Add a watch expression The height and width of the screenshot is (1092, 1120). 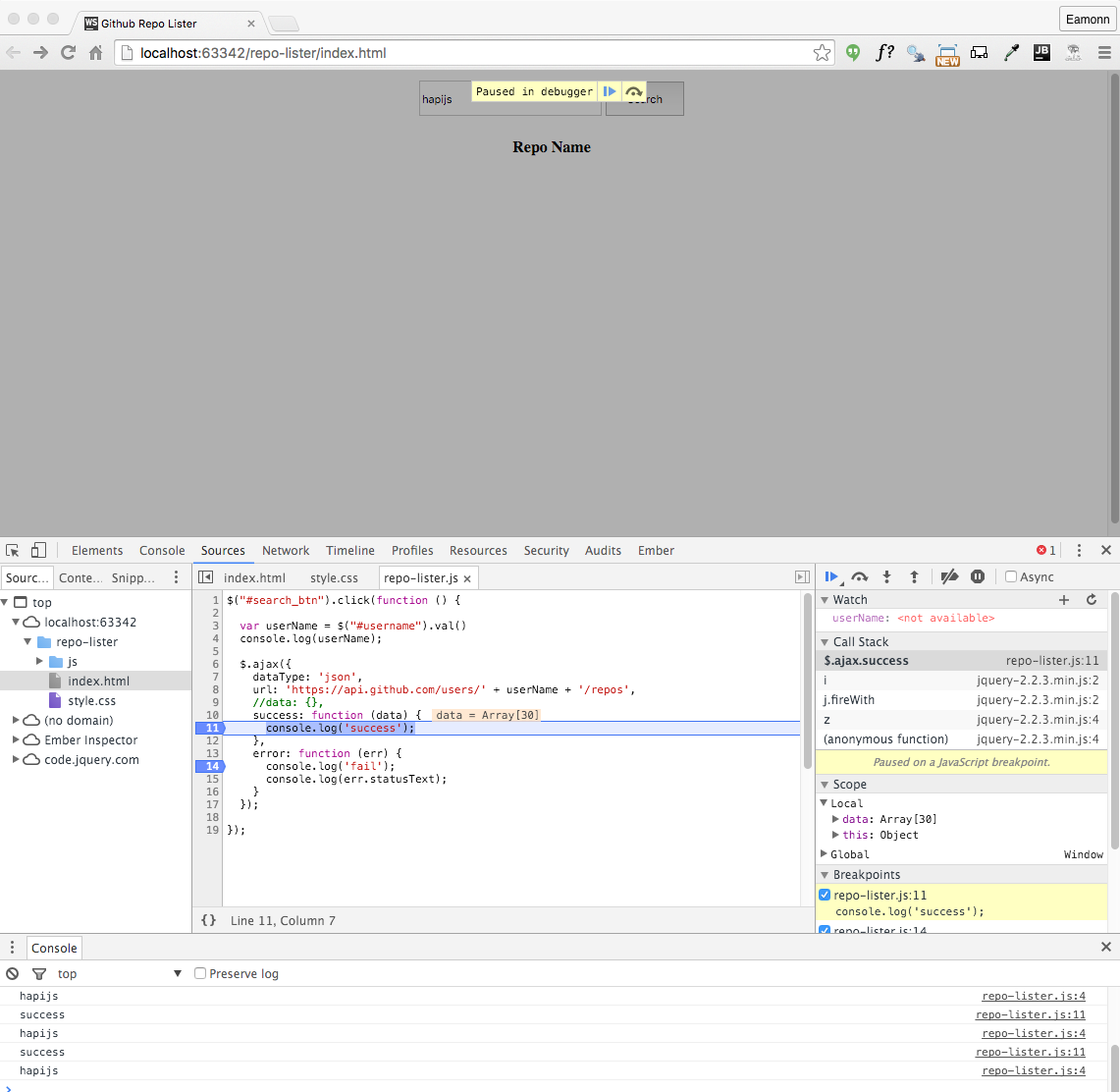[x=1064, y=600]
